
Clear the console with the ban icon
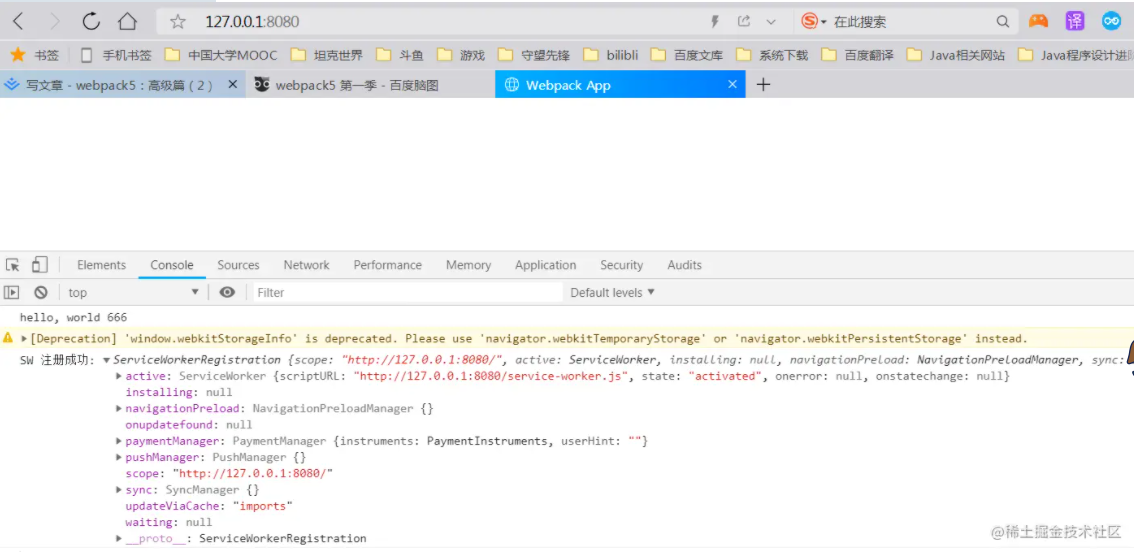click(40, 292)
